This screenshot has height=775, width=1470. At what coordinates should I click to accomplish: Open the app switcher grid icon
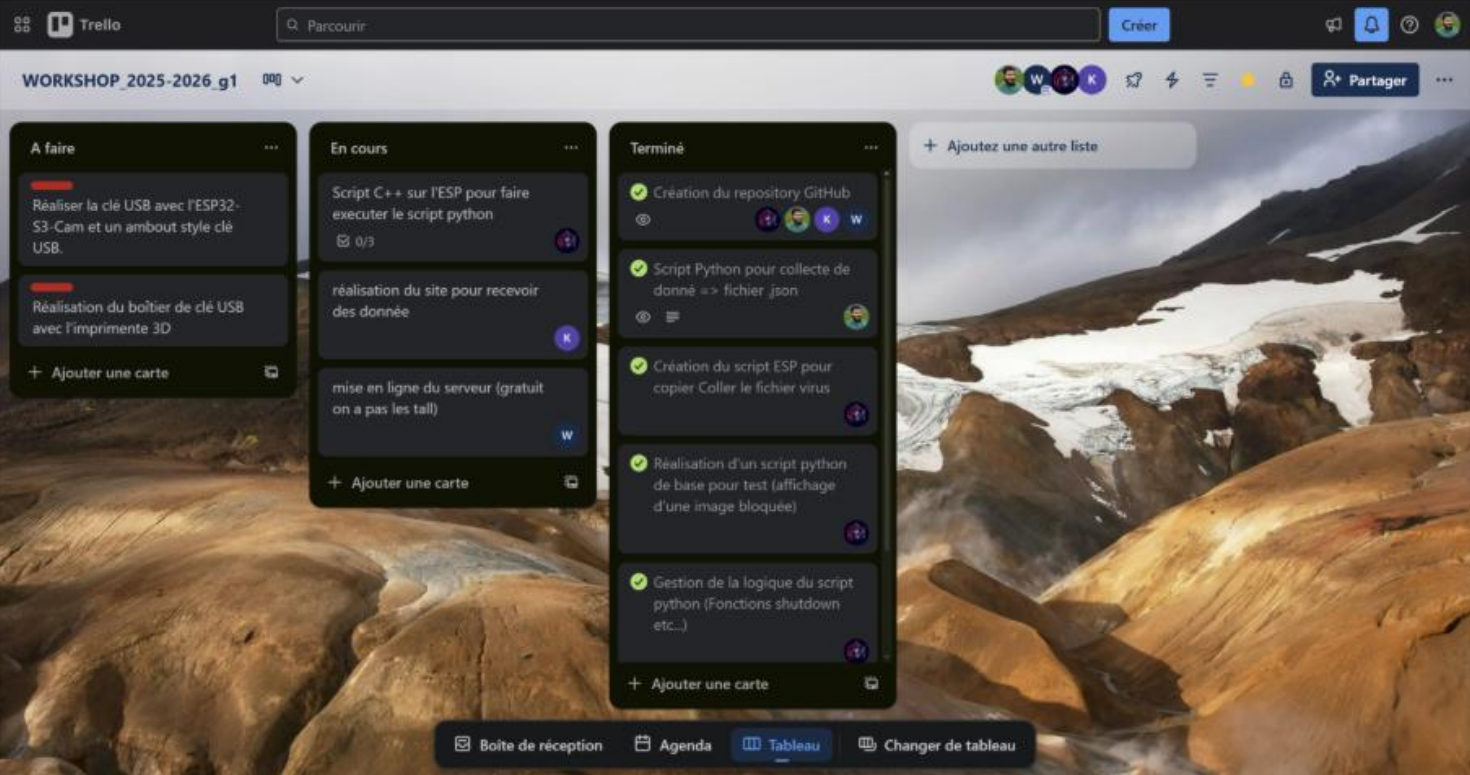click(x=22, y=25)
